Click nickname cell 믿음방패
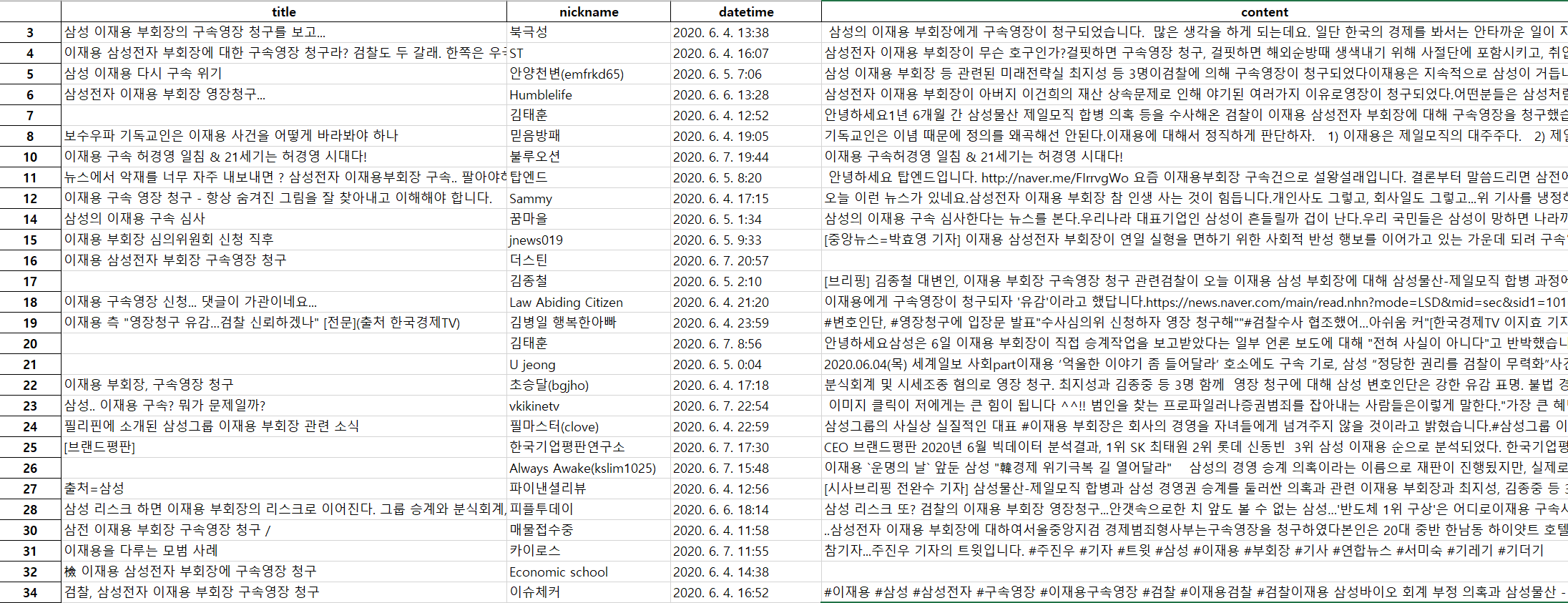Screen dimensions: 1568x603 coord(589,136)
